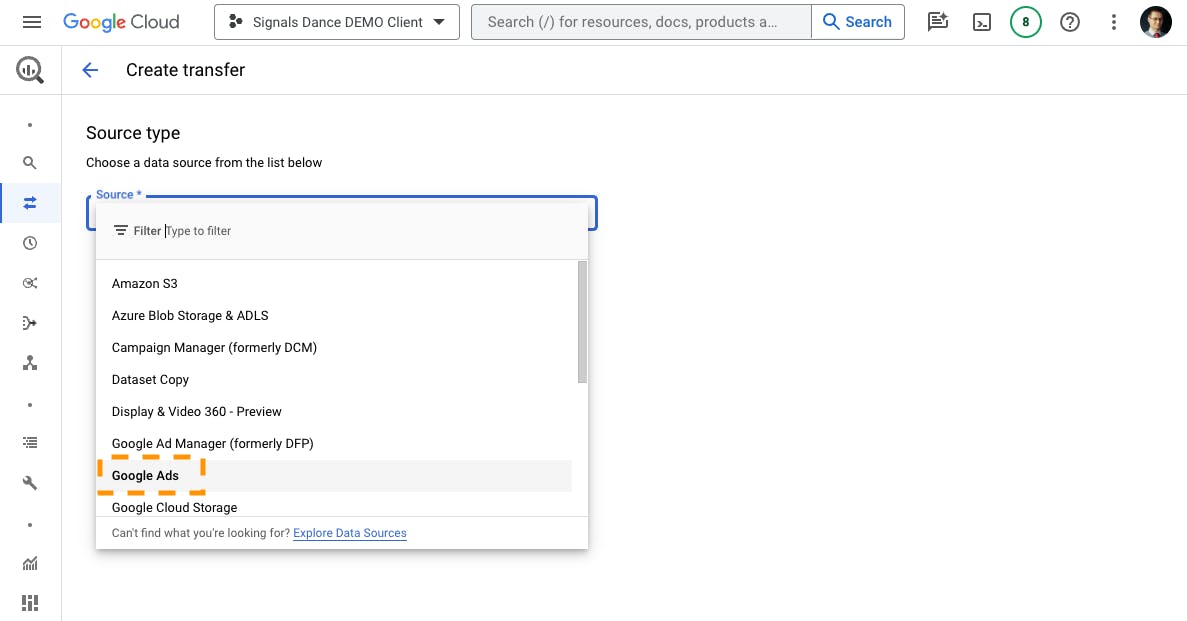The image size is (1187, 621).
Task: Click the Search button
Action: pos(858,22)
